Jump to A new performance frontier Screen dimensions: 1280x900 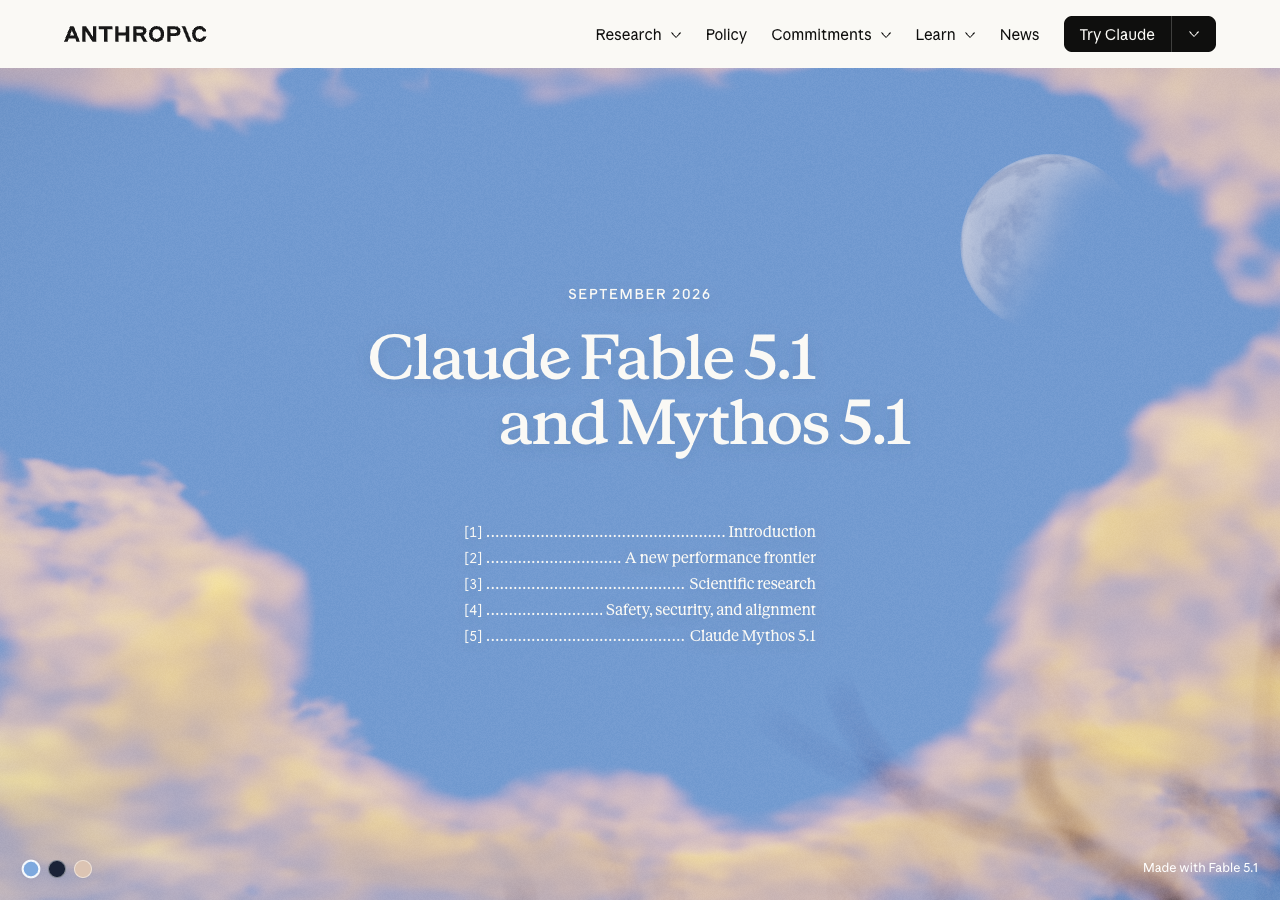coord(640,558)
